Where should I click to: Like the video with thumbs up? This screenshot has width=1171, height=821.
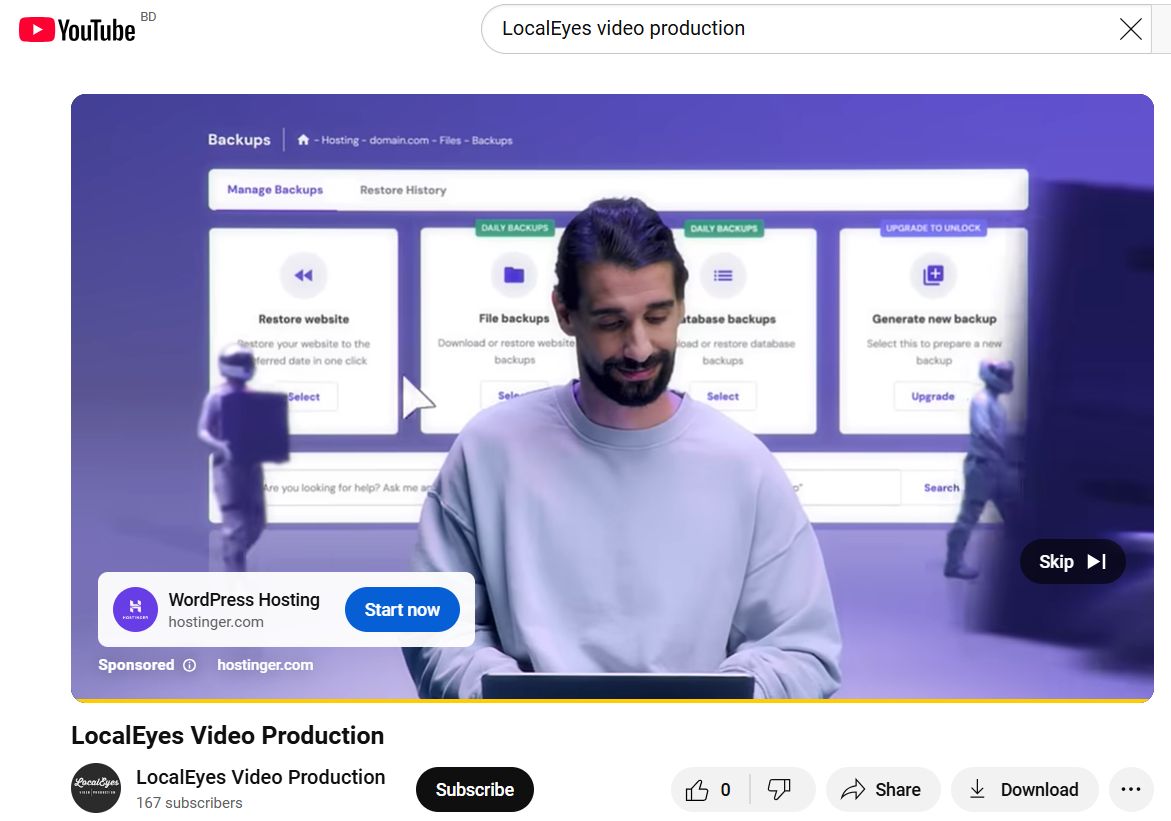tap(709, 790)
